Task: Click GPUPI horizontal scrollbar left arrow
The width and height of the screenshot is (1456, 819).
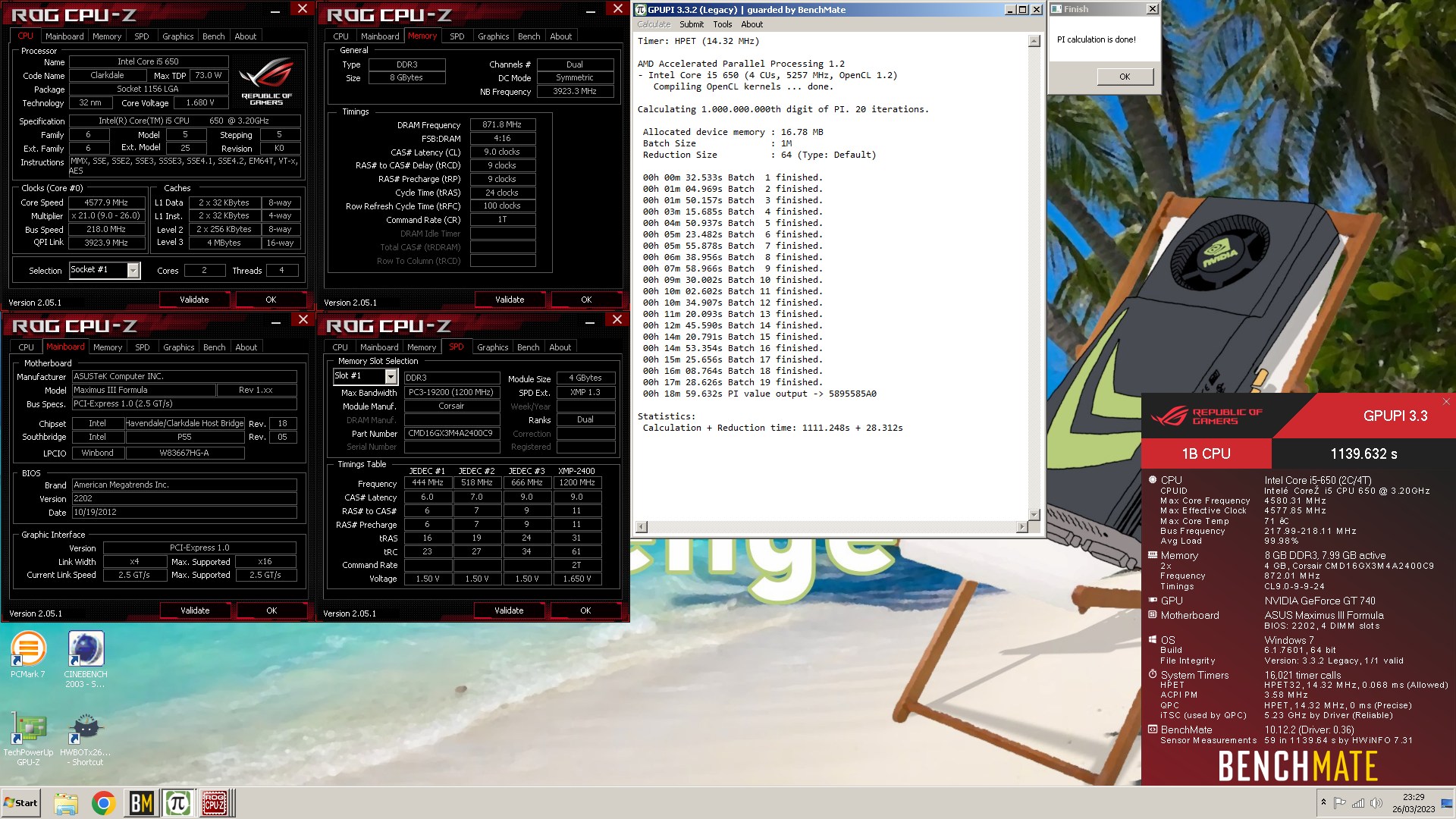Action: [x=642, y=527]
